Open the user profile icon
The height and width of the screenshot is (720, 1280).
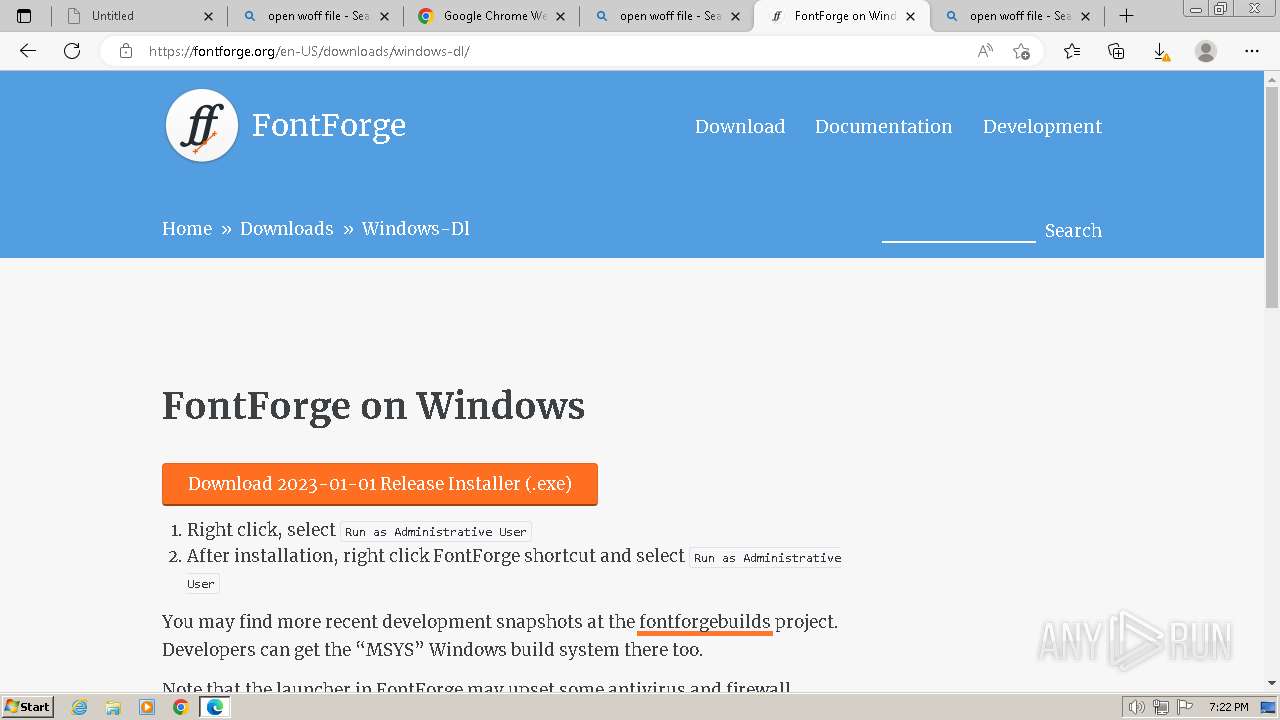point(1206,51)
